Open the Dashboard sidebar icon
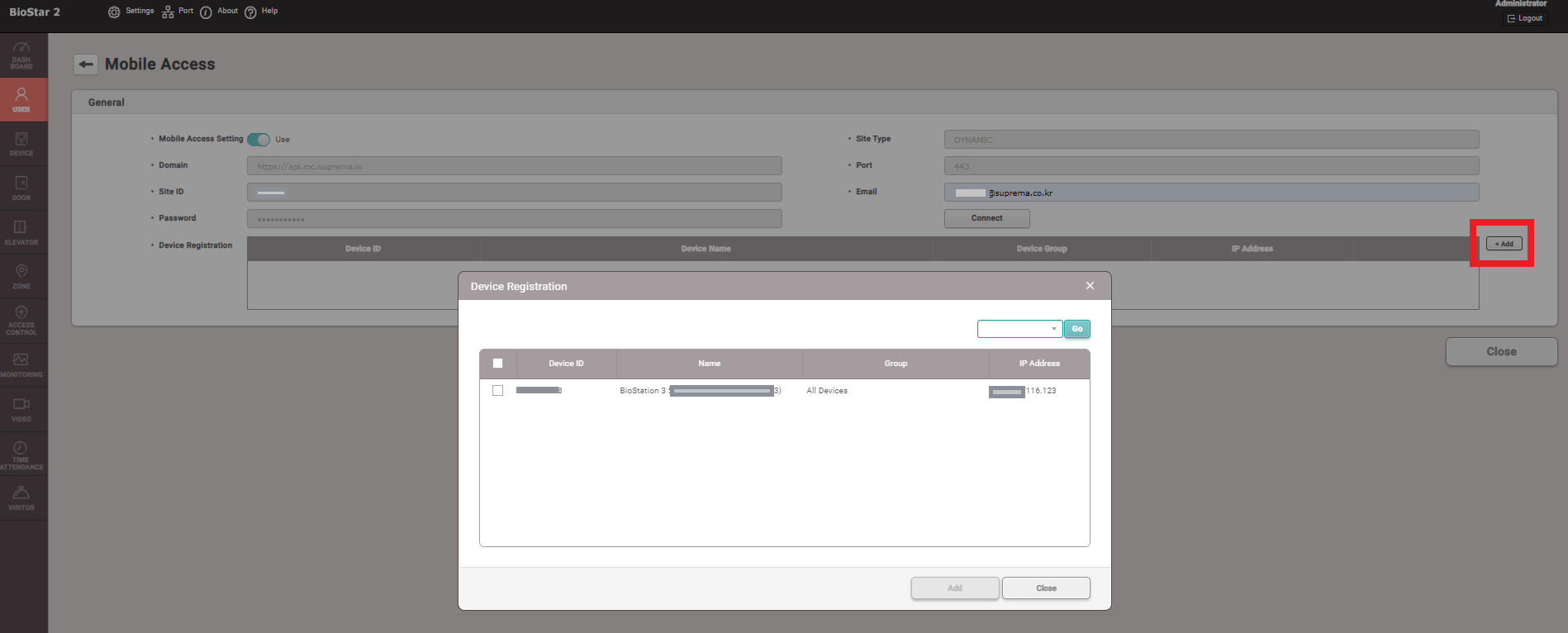The height and width of the screenshot is (633, 1568). (22, 55)
